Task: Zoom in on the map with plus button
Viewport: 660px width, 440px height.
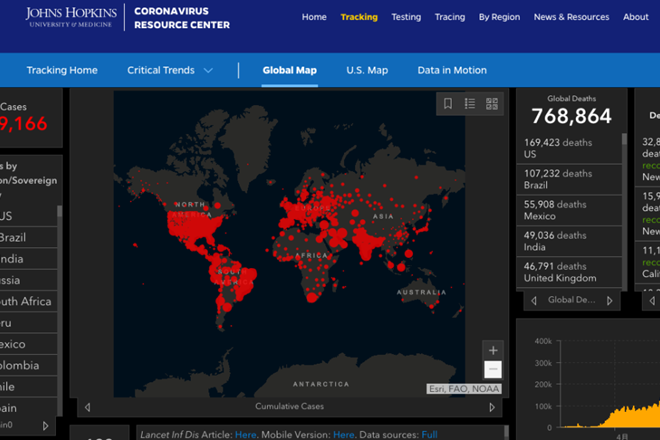Action: [493, 350]
